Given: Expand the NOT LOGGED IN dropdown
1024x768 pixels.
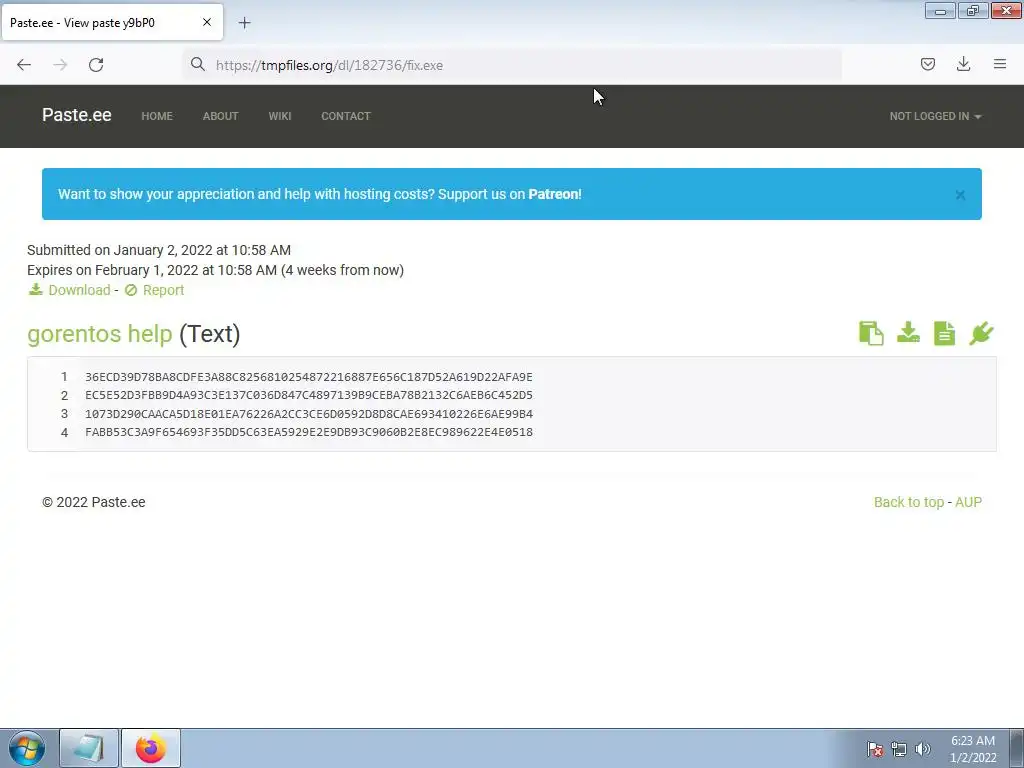Looking at the screenshot, I should (x=935, y=116).
